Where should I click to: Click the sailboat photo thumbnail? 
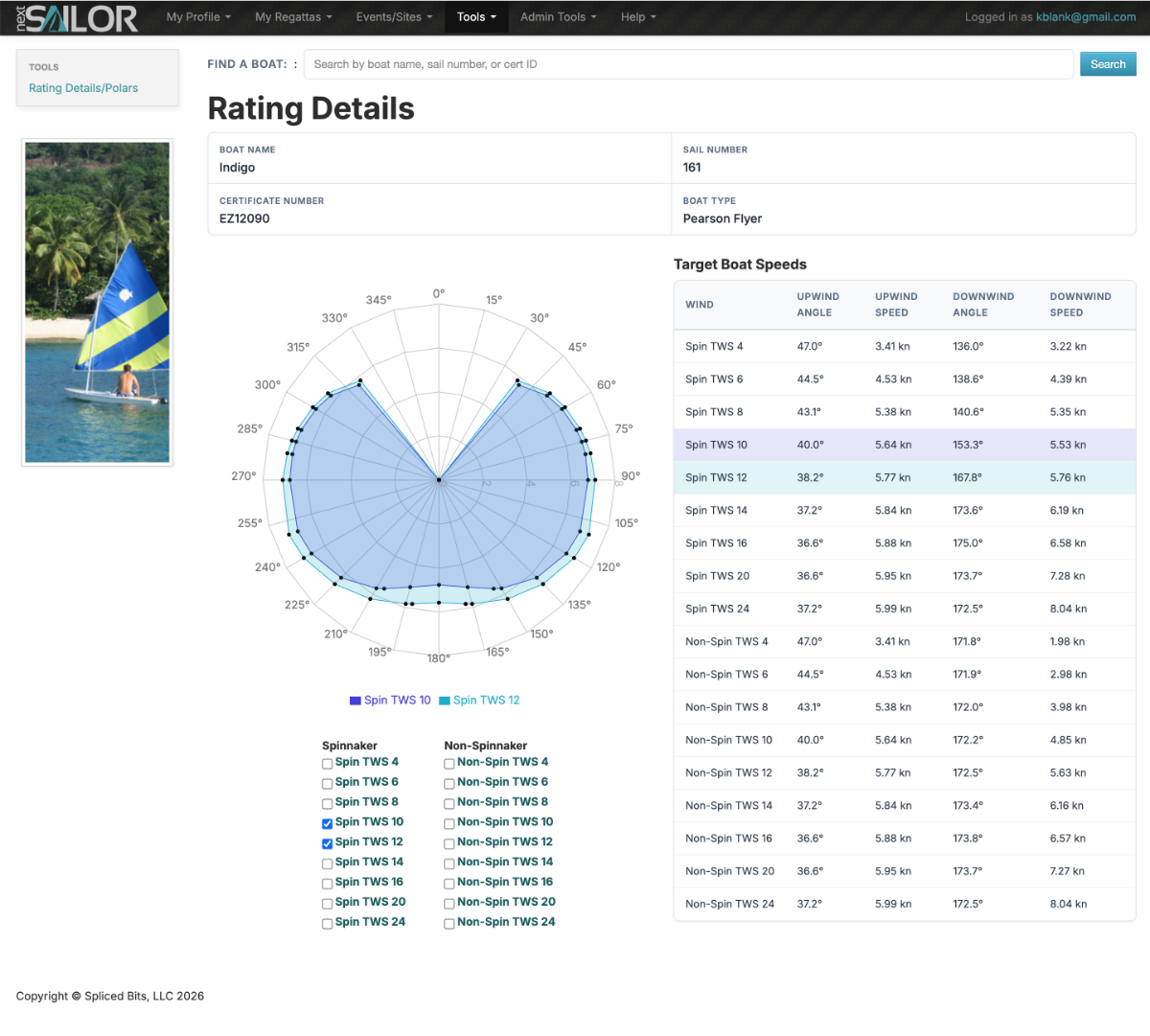click(x=97, y=303)
